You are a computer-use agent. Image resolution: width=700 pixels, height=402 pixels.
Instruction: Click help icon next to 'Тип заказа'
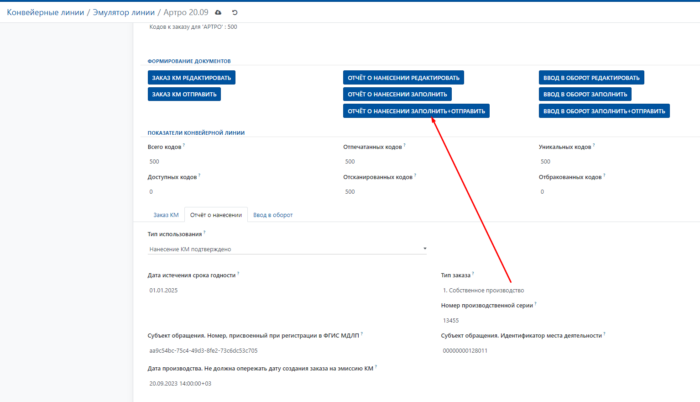pyautogui.click(x=473, y=272)
